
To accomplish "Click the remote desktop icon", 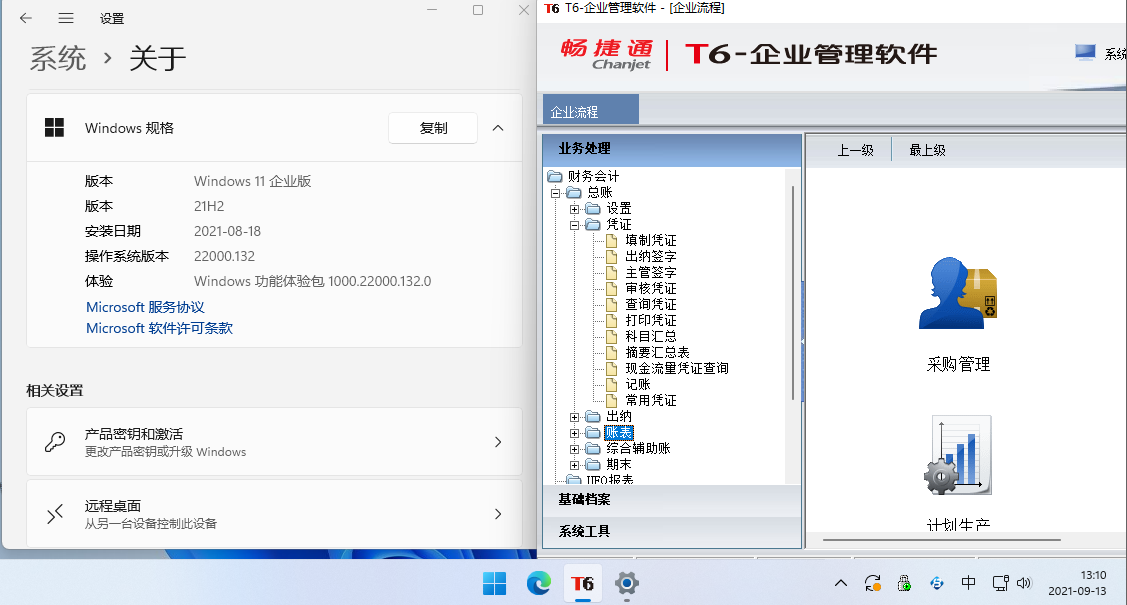I will [x=55, y=514].
